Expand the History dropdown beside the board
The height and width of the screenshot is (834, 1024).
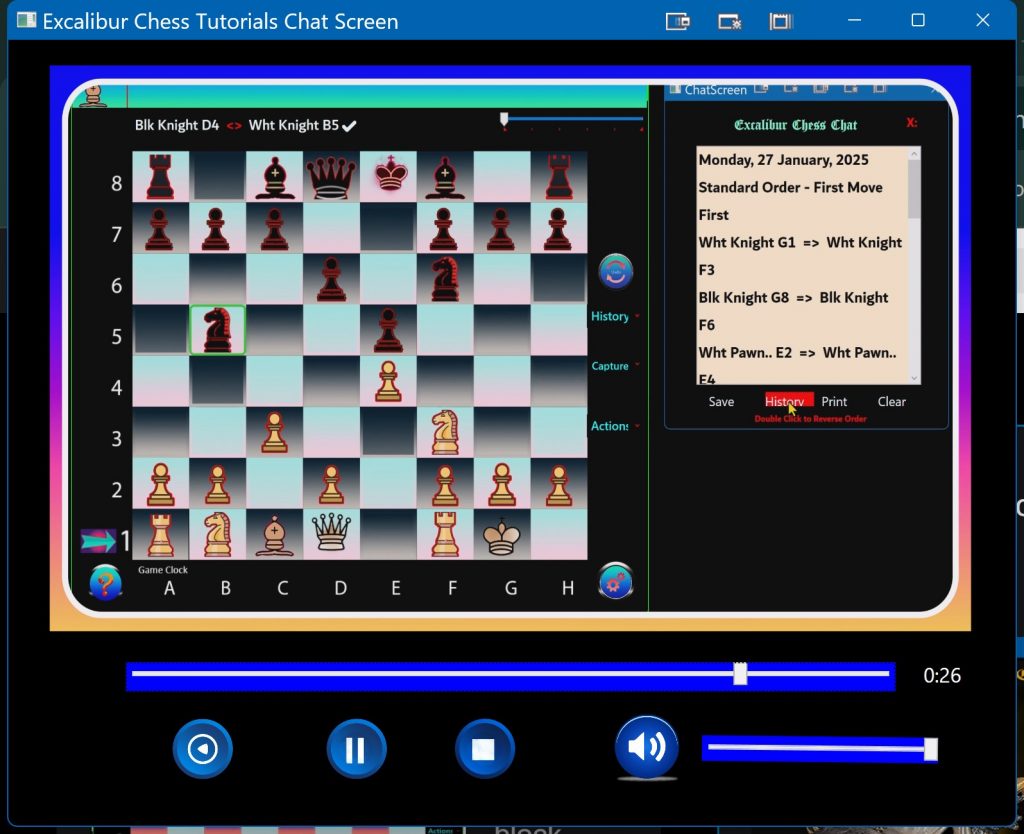614,316
